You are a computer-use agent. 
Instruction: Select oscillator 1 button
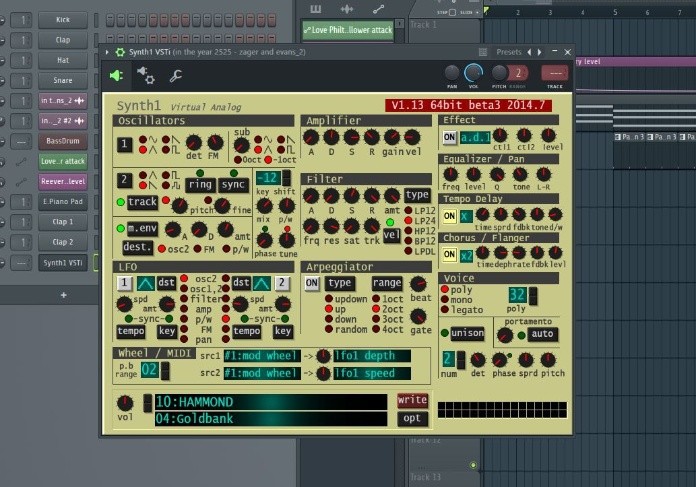point(125,144)
